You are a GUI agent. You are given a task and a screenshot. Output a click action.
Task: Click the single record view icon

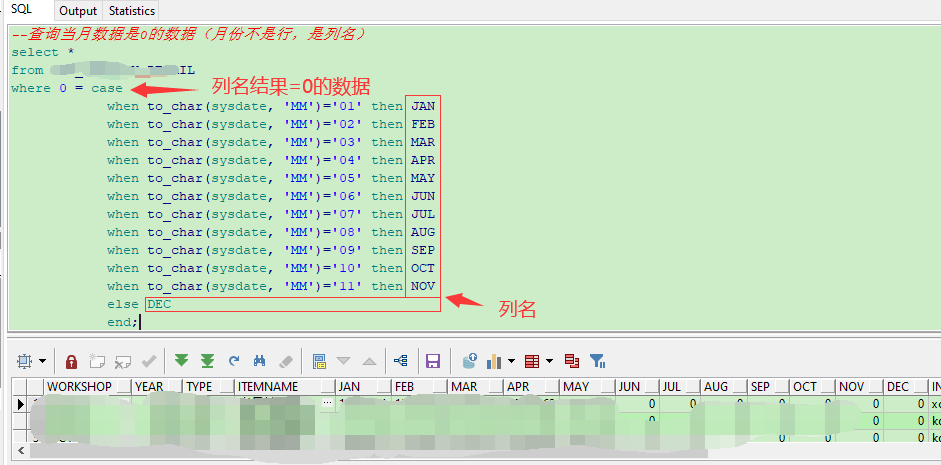click(x=319, y=361)
